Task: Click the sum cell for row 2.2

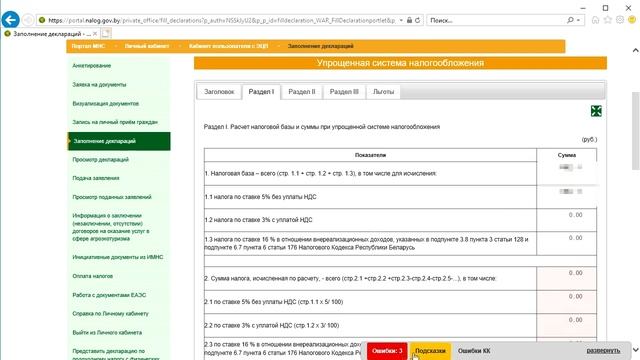Action: pyautogui.click(x=567, y=325)
